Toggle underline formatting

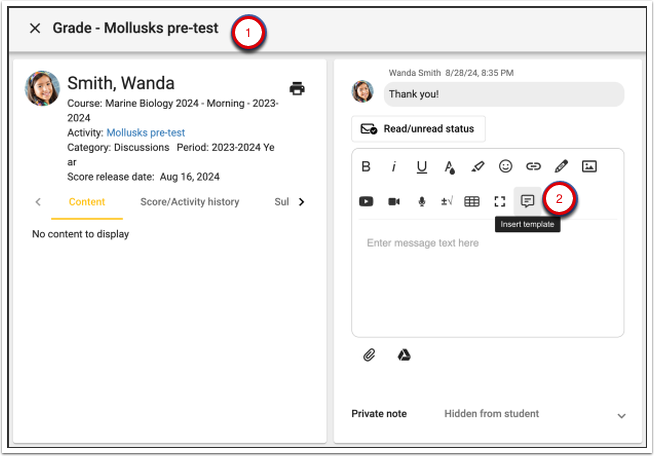click(422, 167)
